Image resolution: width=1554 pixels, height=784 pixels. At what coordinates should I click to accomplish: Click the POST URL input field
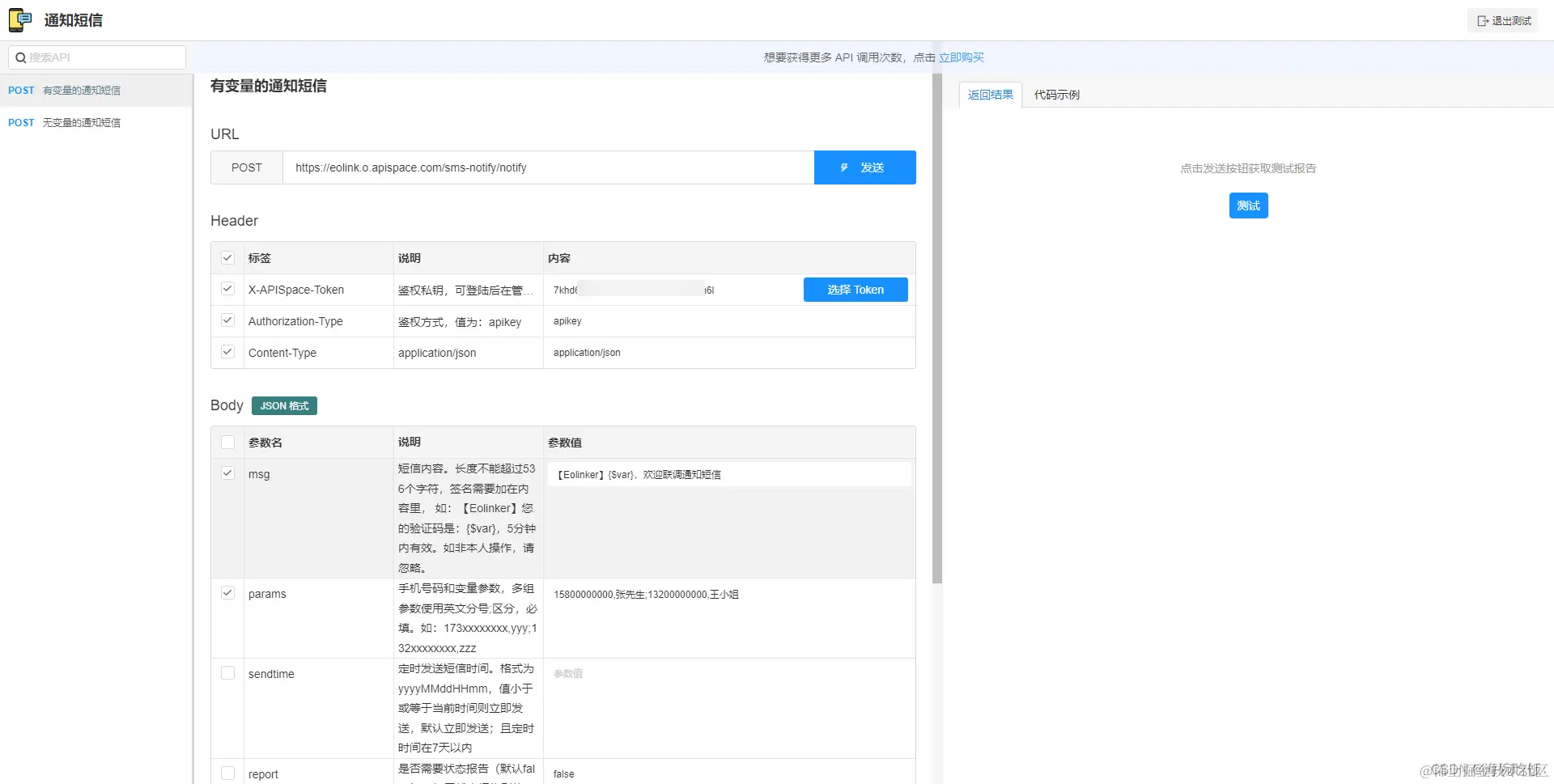coord(549,167)
